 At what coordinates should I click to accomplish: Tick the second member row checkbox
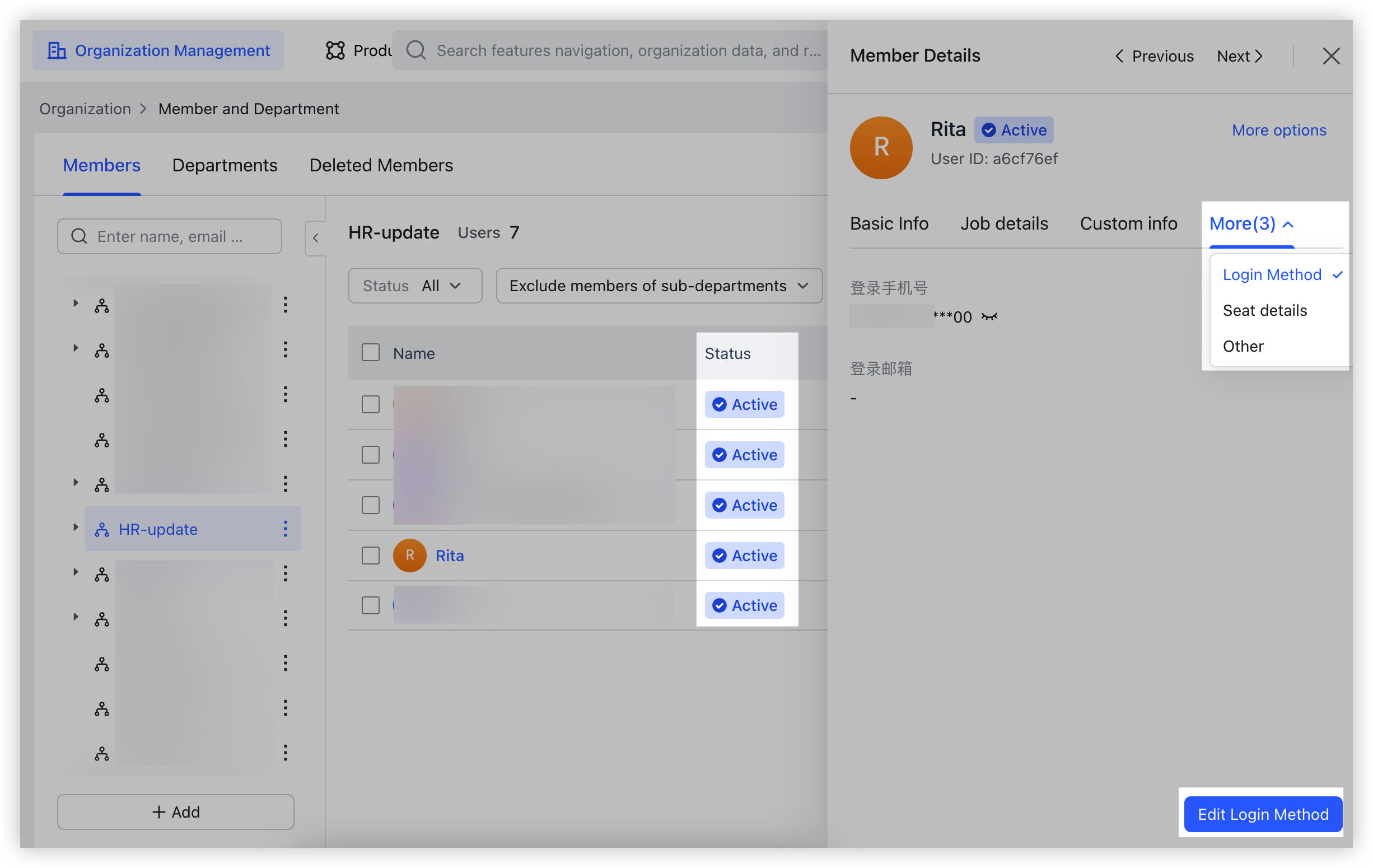point(371,455)
